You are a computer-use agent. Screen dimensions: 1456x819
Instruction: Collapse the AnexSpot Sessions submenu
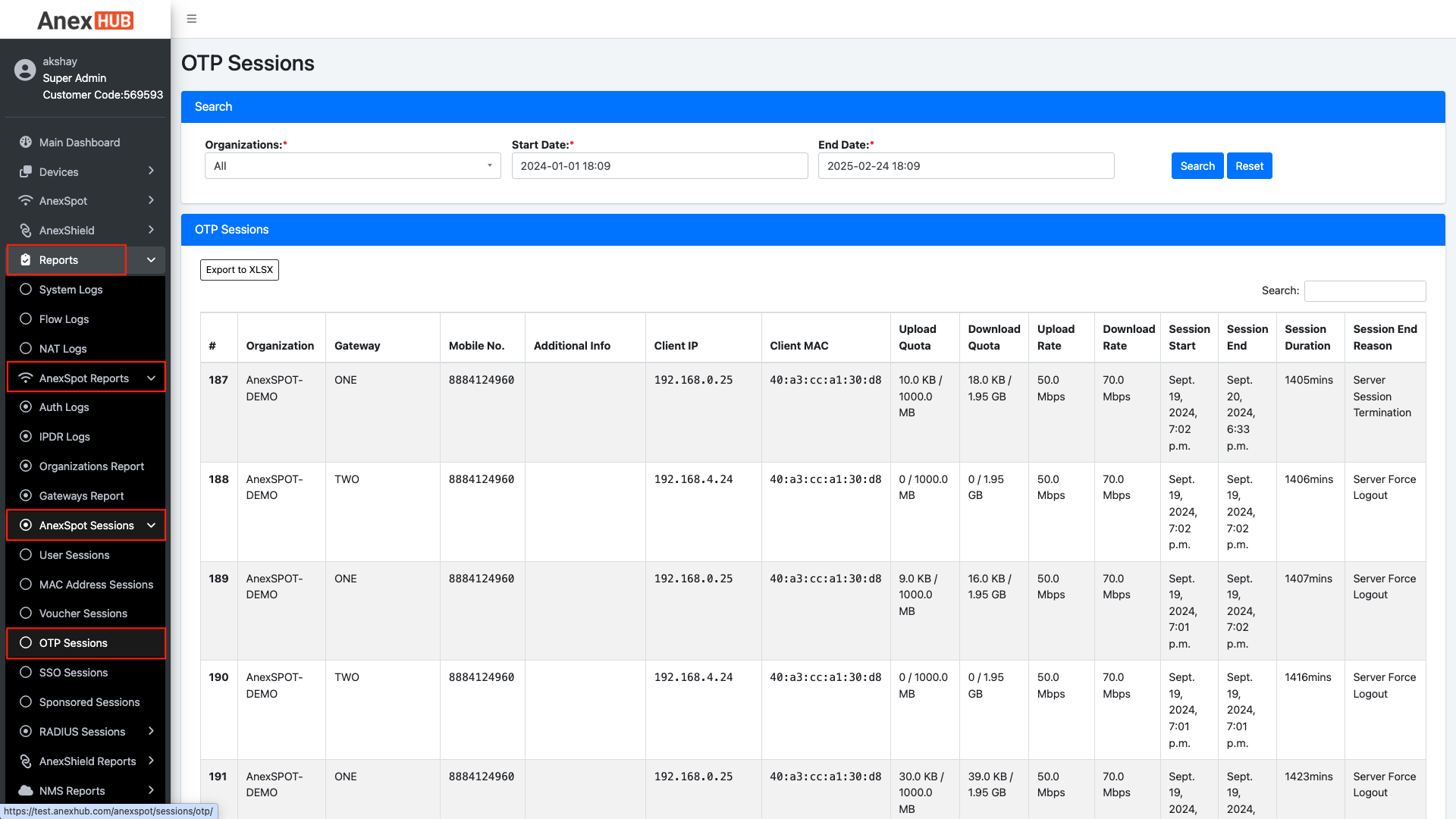[x=86, y=525]
